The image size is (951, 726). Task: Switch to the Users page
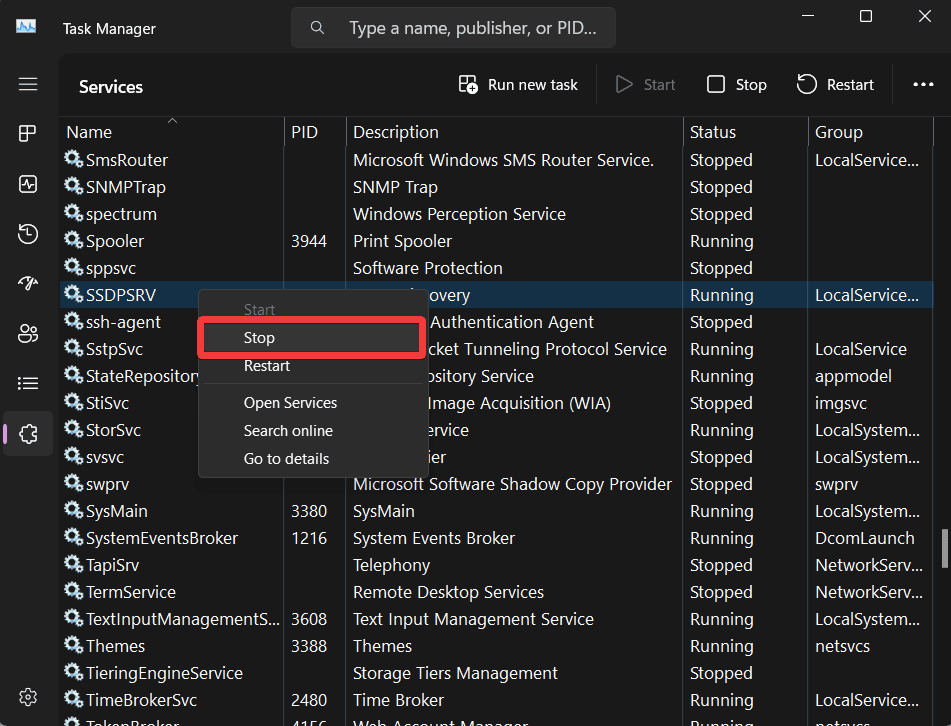(27, 333)
